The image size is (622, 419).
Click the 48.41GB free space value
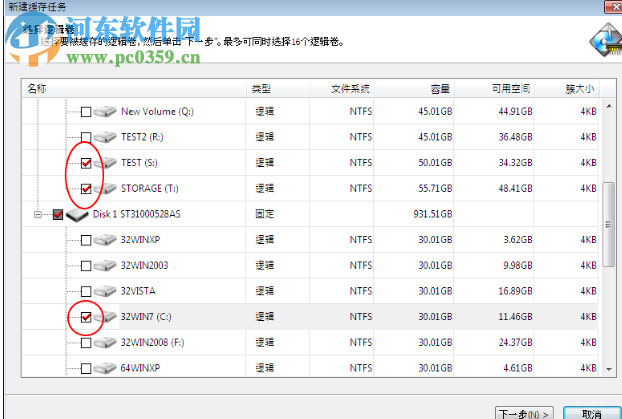[x=515, y=188]
